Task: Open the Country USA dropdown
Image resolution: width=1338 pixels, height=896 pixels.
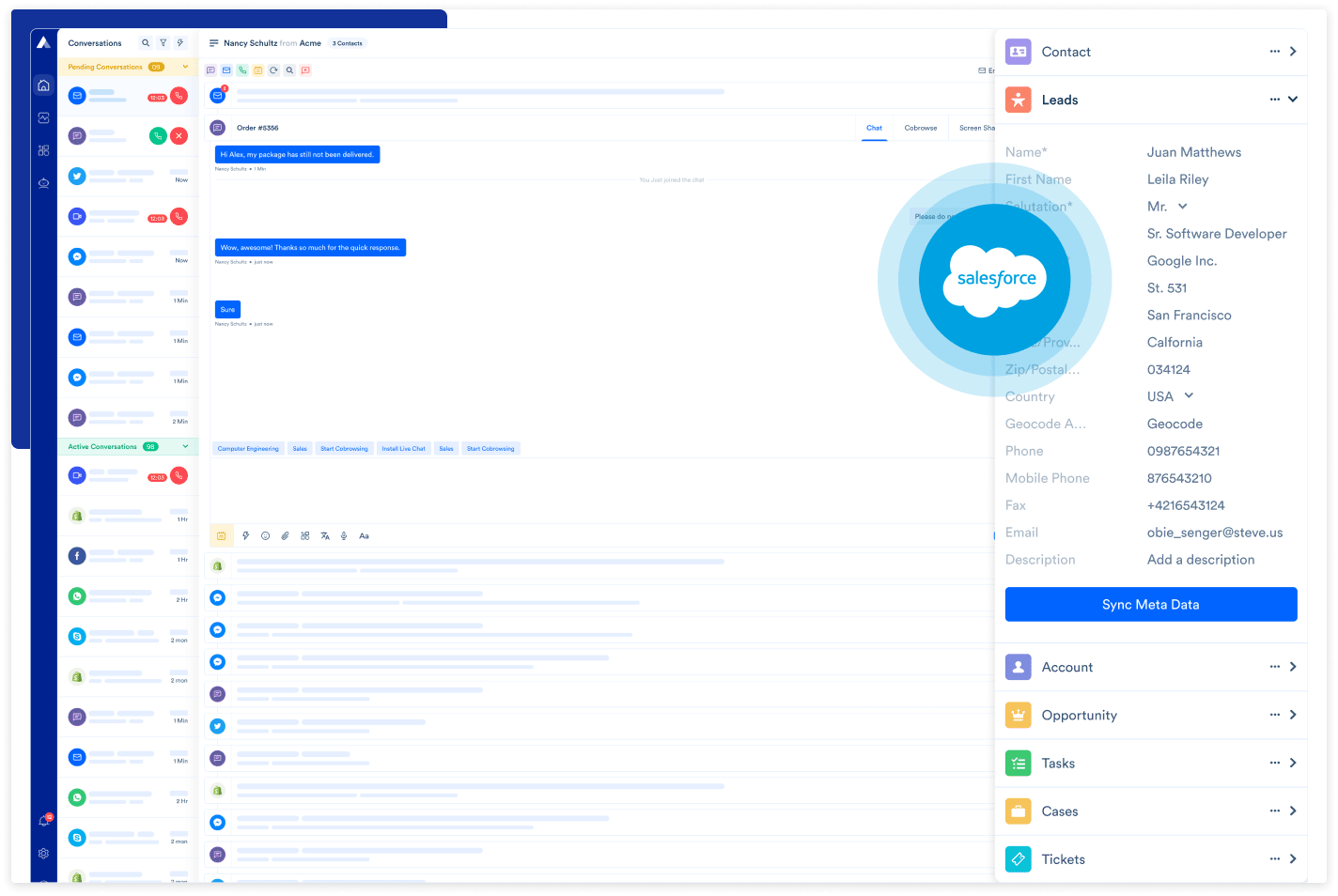Action: click(1171, 396)
